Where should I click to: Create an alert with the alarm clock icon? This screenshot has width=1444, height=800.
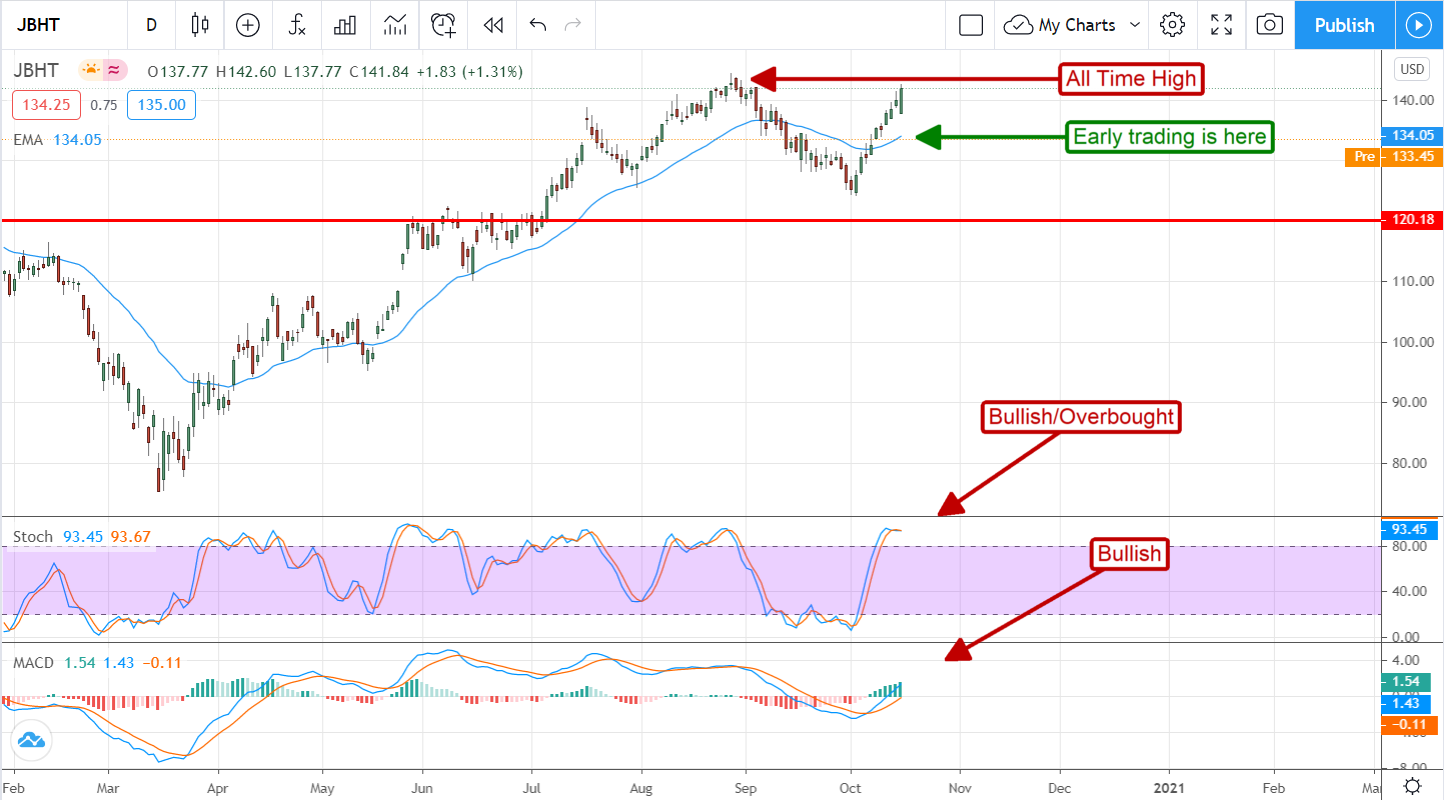click(x=443, y=25)
